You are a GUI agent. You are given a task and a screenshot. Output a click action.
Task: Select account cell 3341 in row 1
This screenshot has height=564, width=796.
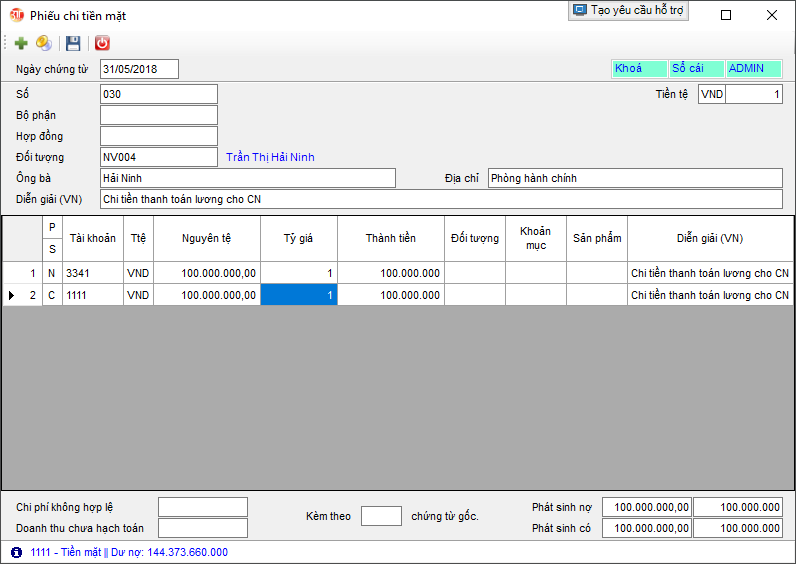(92, 273)
